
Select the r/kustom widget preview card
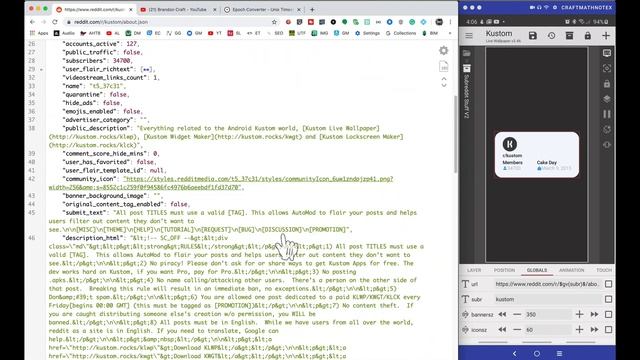point(537,155)
